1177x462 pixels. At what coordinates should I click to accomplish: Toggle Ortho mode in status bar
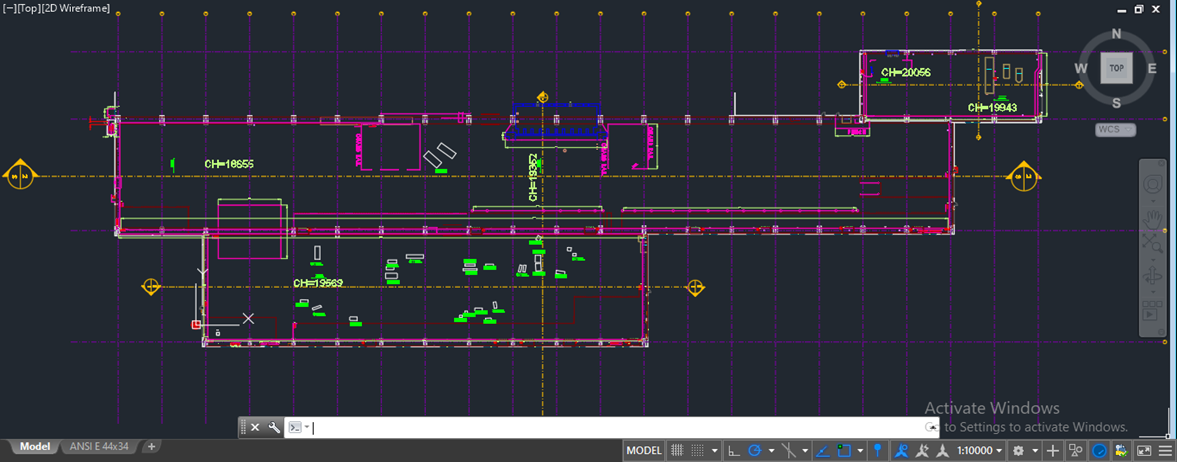734,451
